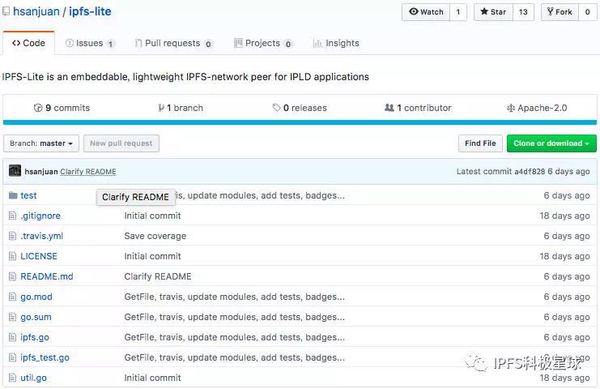Open commit hash a4df828
Image resolution: width=600 pixels, height=389 pixels.
530,171
